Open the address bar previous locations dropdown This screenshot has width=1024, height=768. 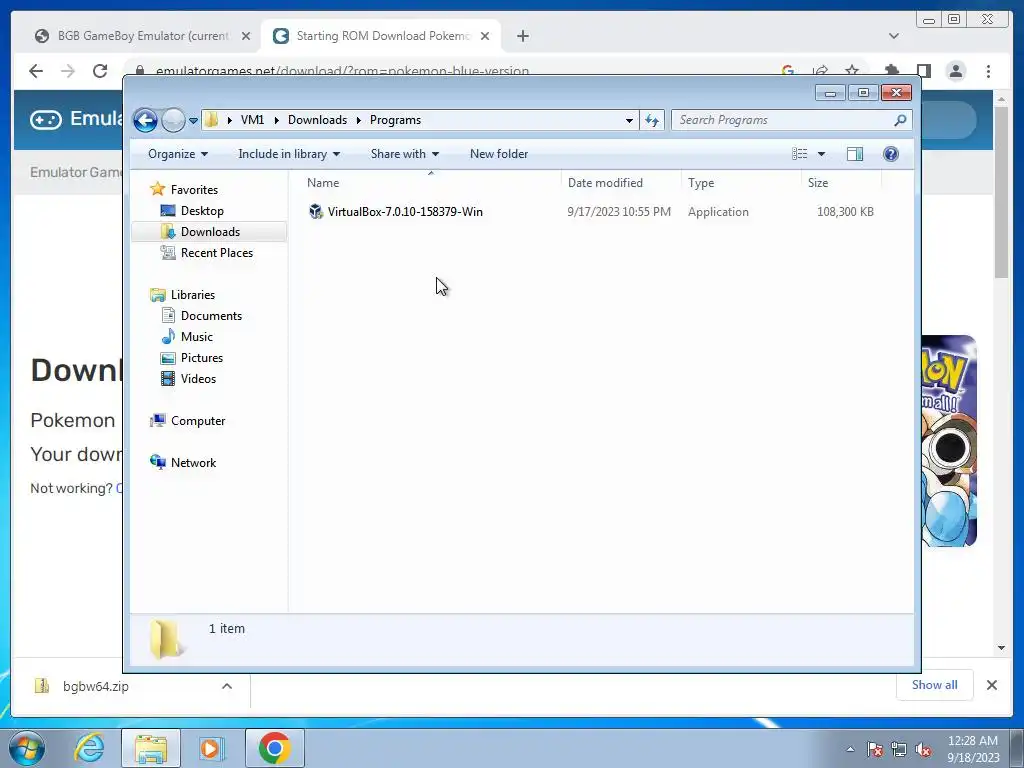coord(629,120)
